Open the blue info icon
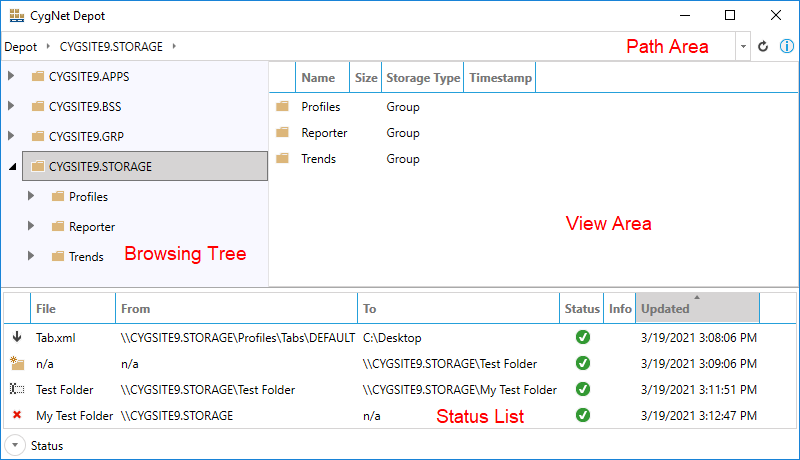 (x=787, y=46)
